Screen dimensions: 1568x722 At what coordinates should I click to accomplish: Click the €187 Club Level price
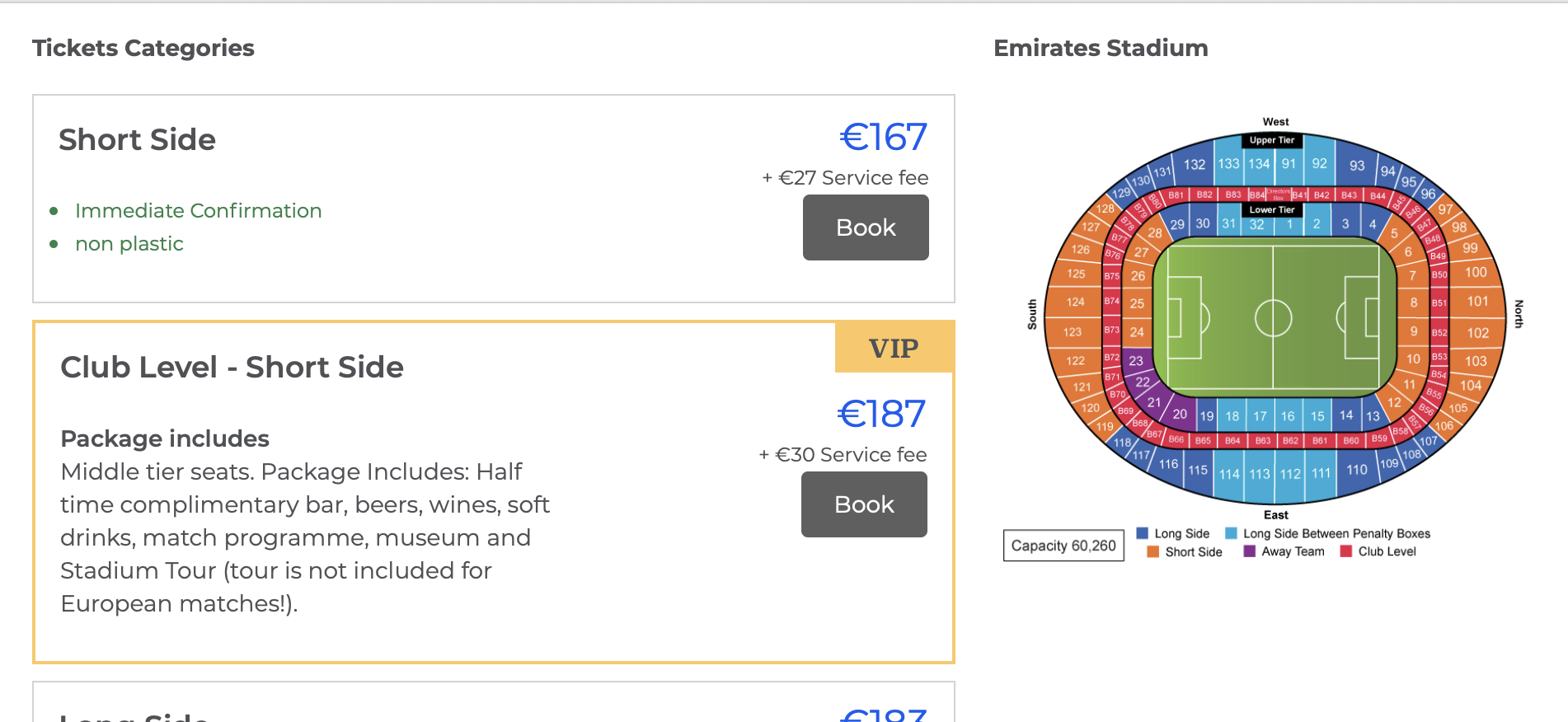tap(881, 414)
